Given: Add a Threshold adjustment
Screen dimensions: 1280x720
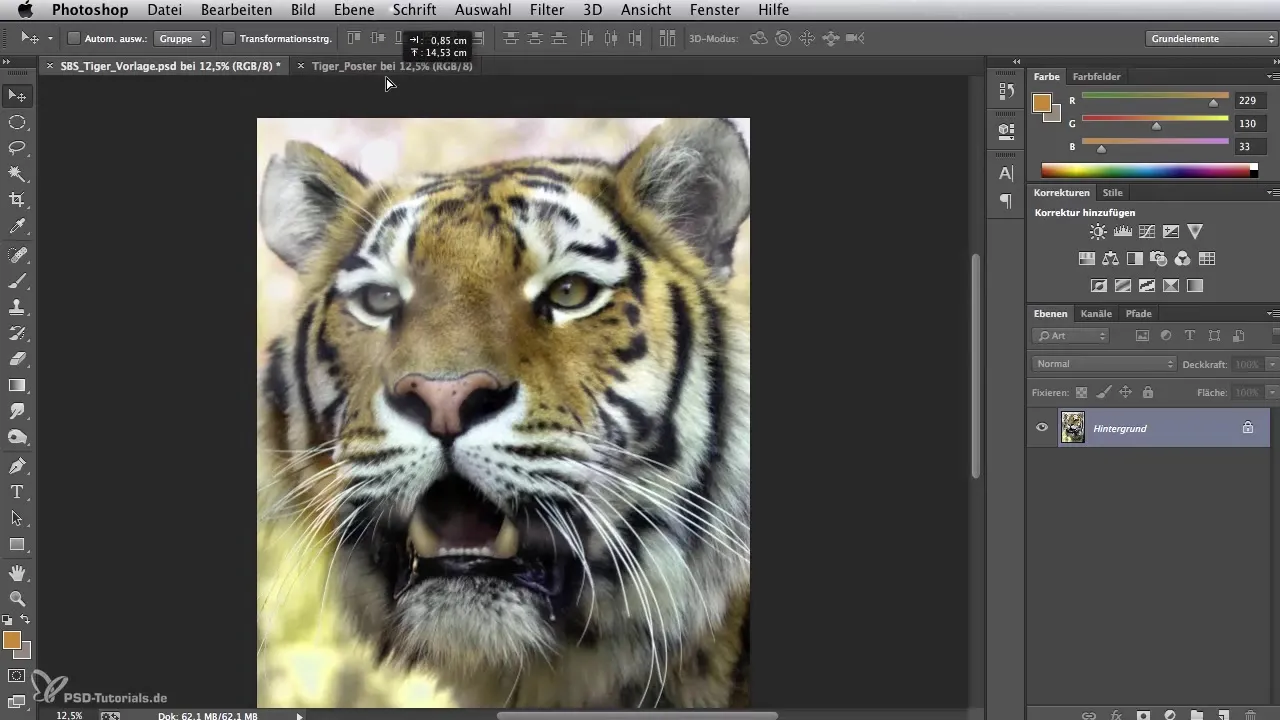Looking at the screenshot, I should tap(1147, 285).
